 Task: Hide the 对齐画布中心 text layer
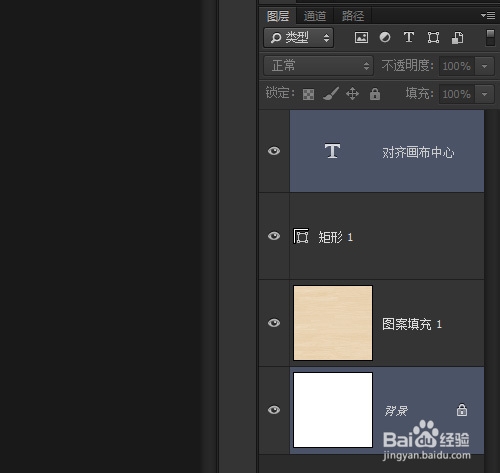pyautogui.click(x=274, y=151)
